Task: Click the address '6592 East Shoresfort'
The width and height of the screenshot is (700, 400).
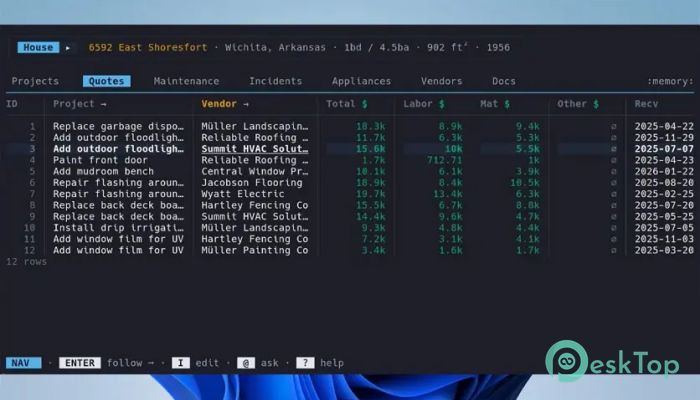Action: 148,47
